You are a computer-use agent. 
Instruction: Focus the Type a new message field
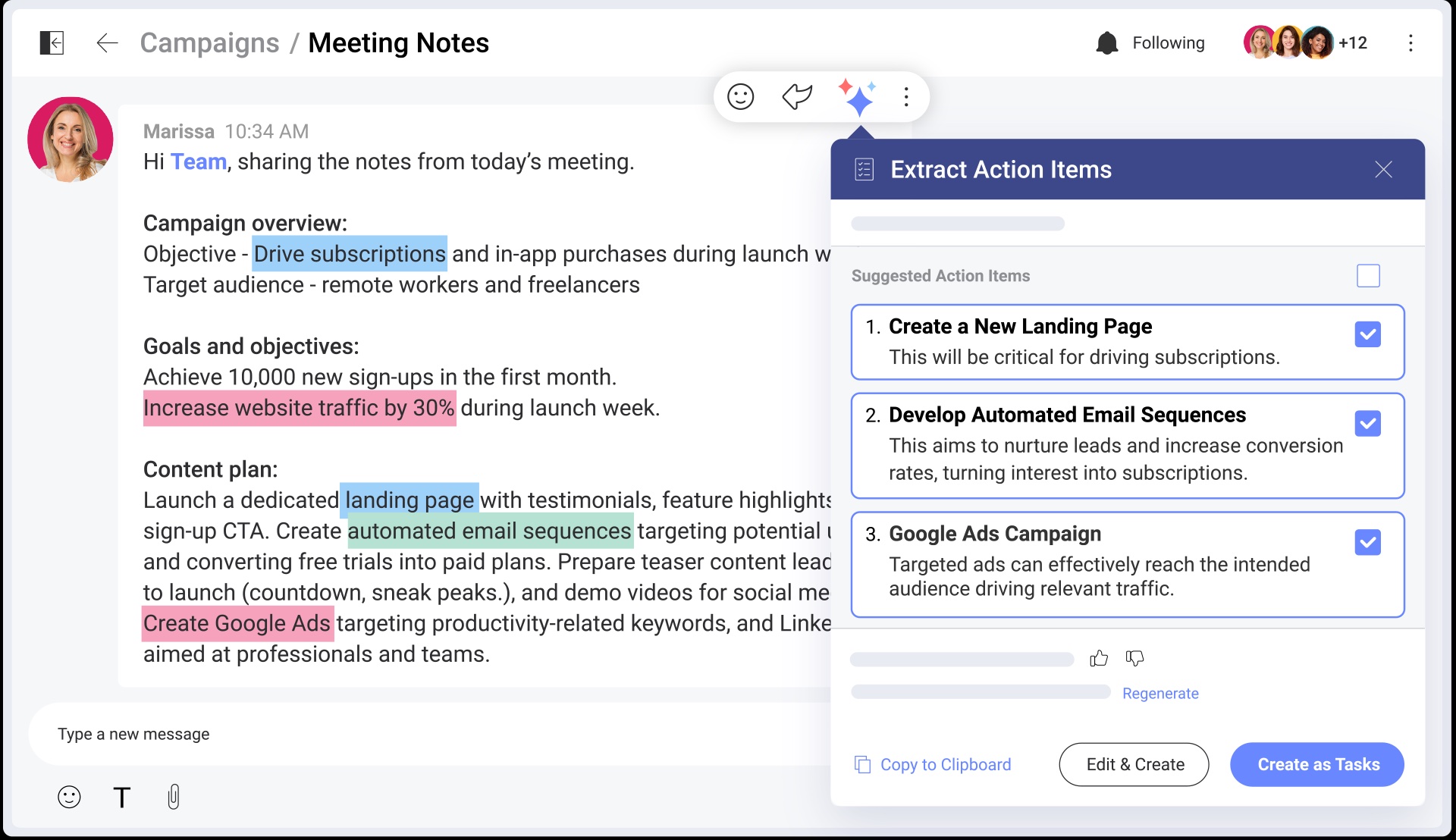429,734
